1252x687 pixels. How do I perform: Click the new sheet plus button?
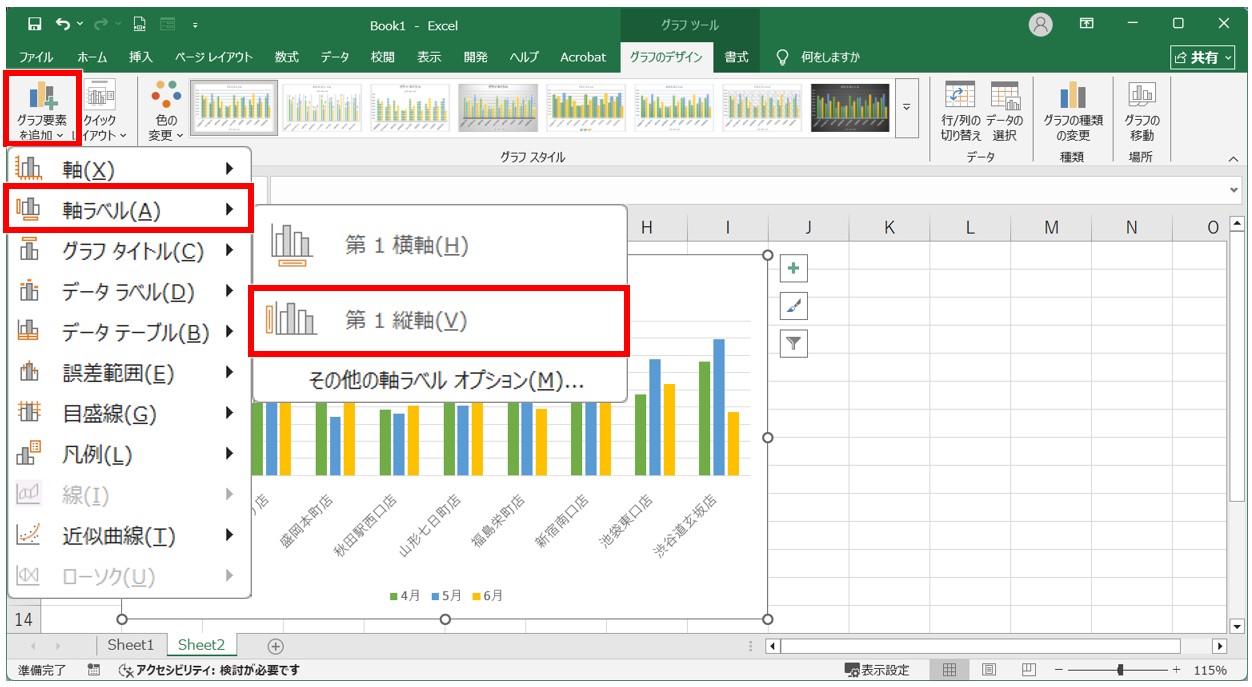click(276, 646)
